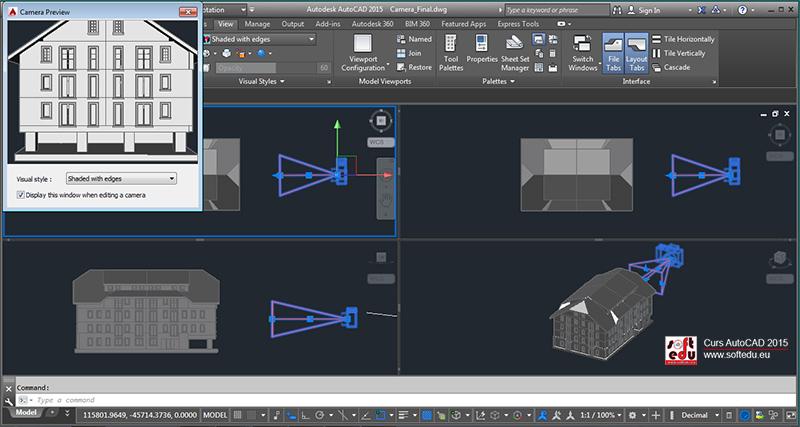Viewport: 800px width, 427px height.
Task: Join model viewports
Action: [x=409, y=53]
